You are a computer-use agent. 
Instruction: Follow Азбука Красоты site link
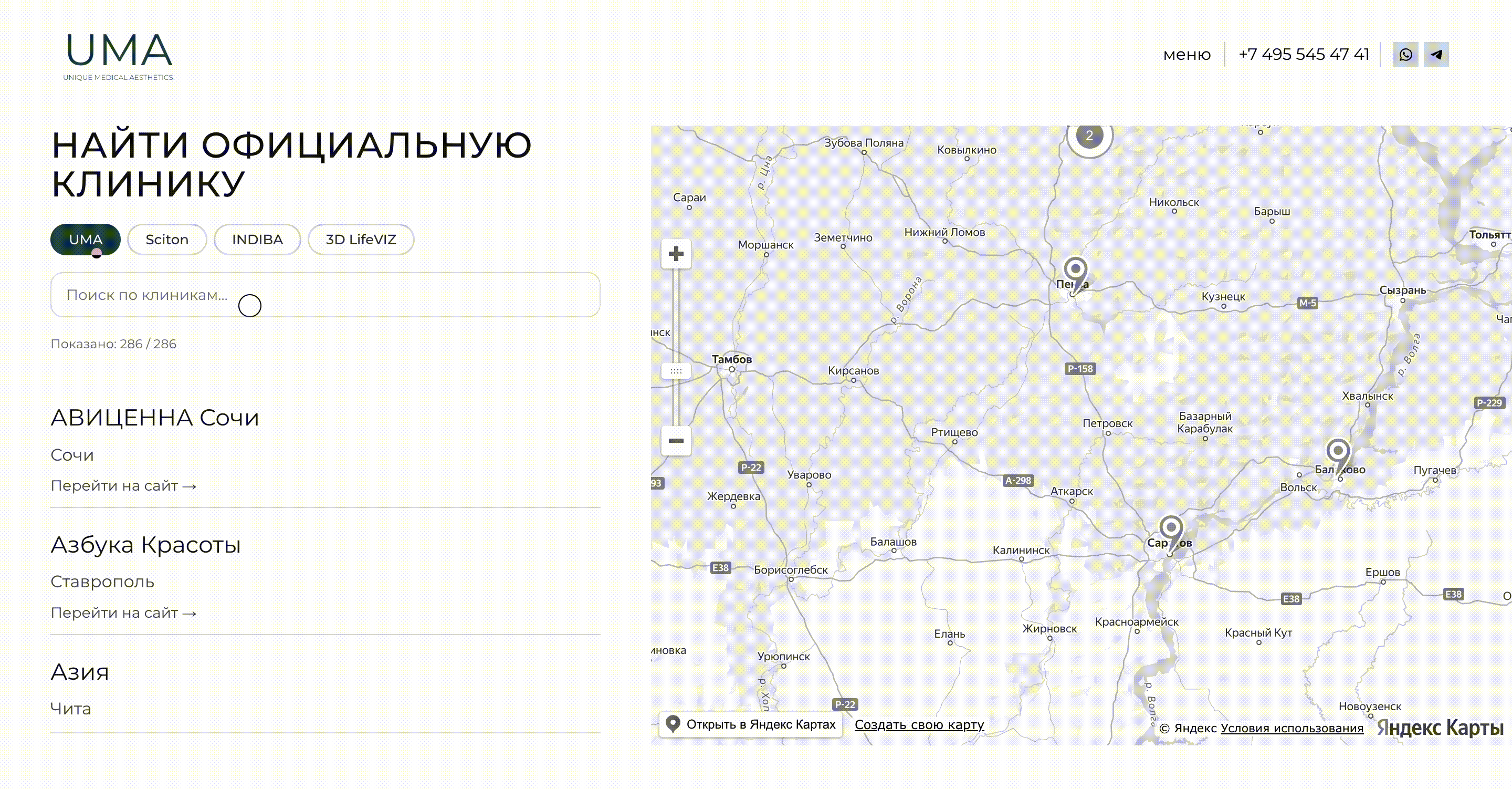click(x=123, y=612)
